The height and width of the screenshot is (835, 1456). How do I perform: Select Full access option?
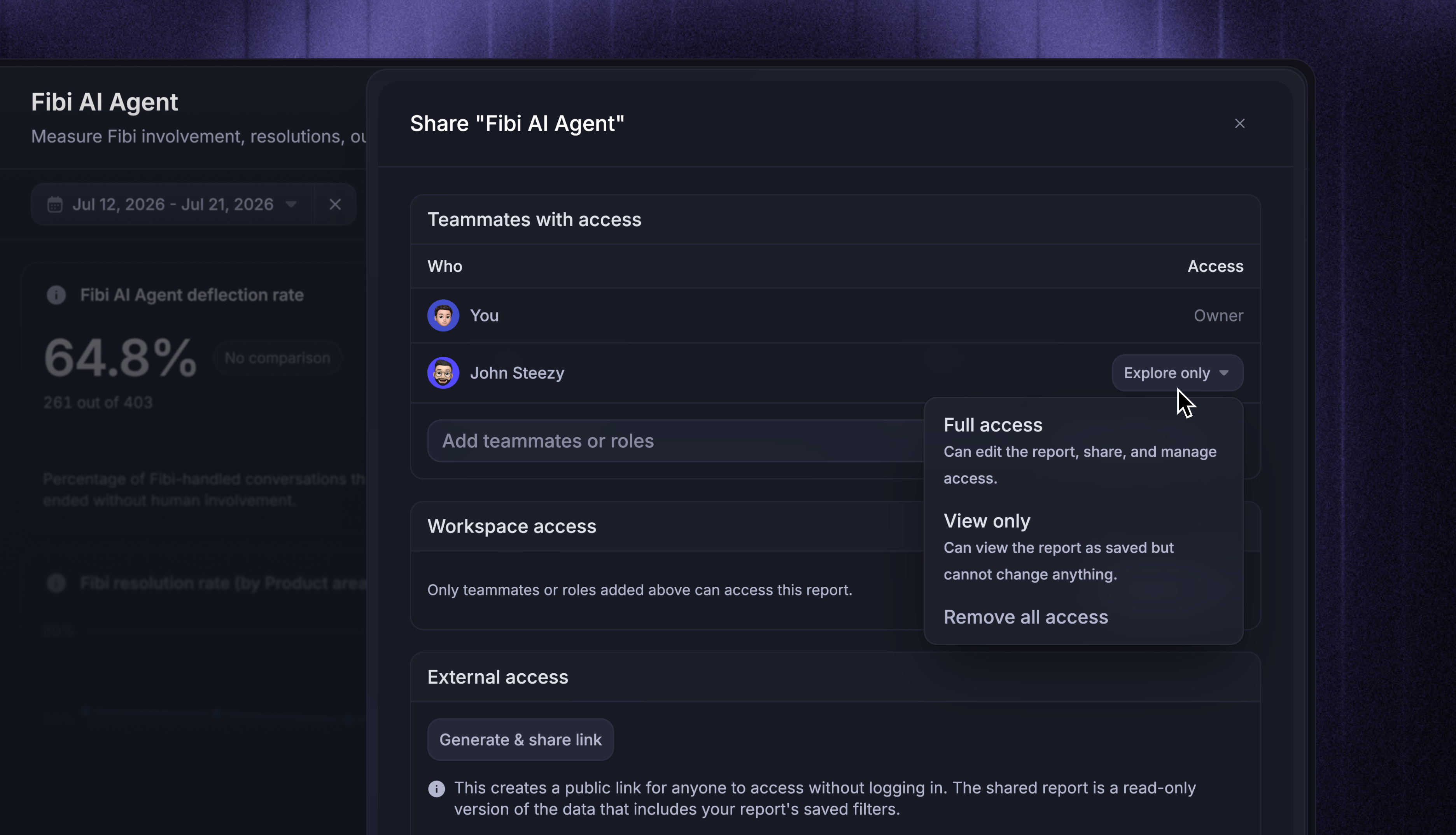point(1083,450)
